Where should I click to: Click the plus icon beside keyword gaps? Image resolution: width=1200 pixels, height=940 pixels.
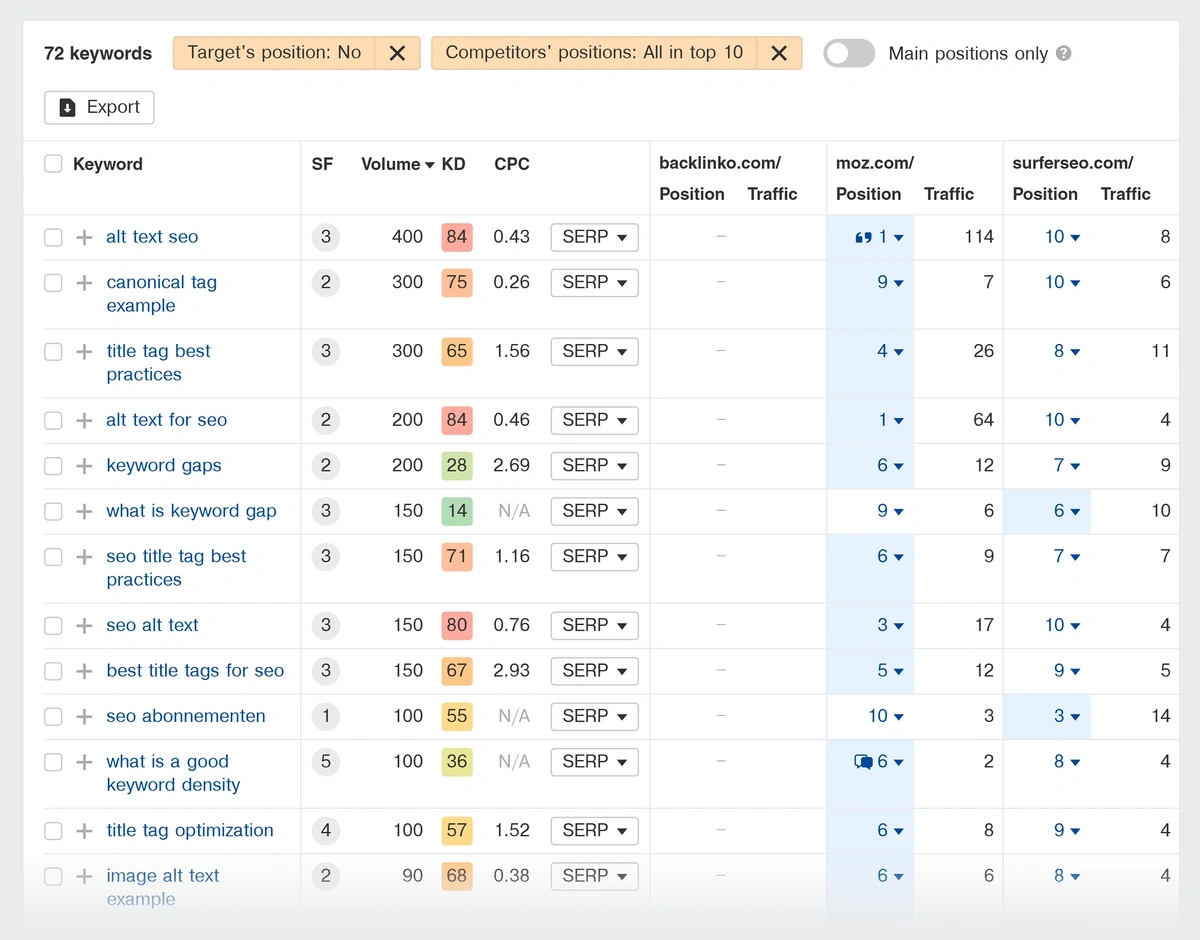84,466
